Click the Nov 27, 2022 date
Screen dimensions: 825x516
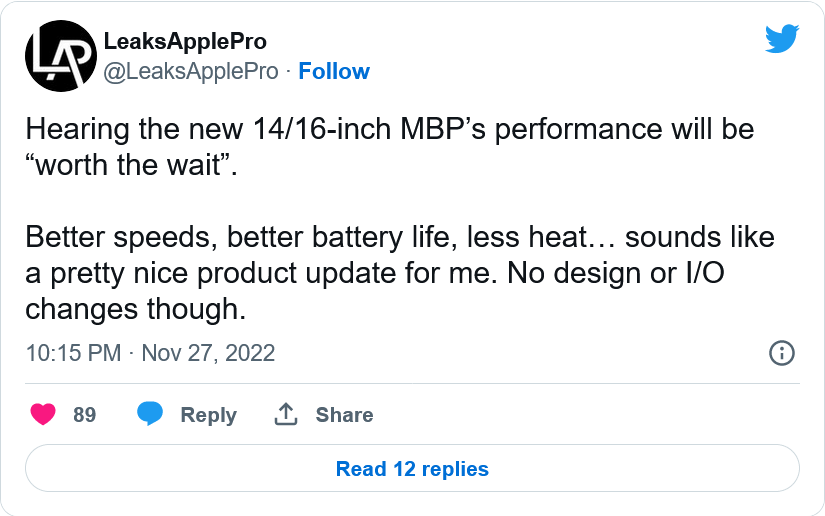pos(208,353)
